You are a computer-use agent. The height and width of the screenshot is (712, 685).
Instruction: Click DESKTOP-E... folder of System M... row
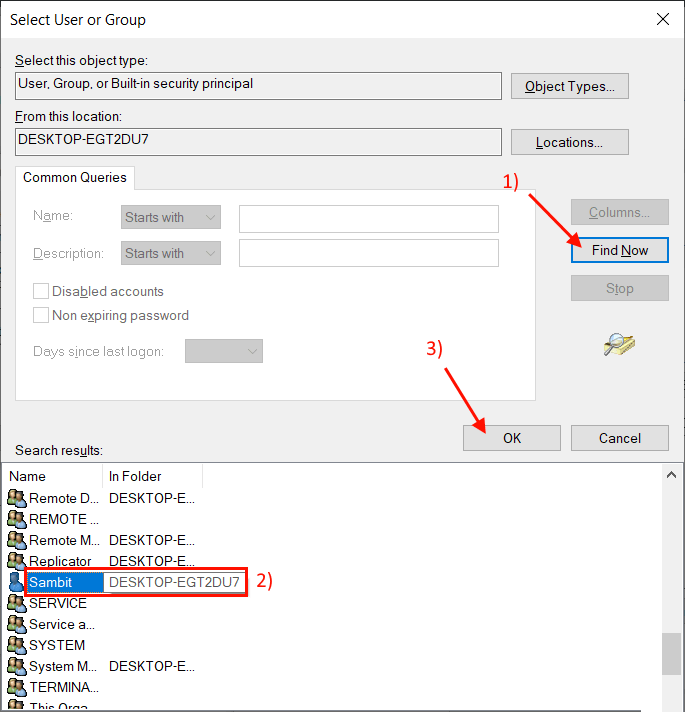tap(152, 666)
